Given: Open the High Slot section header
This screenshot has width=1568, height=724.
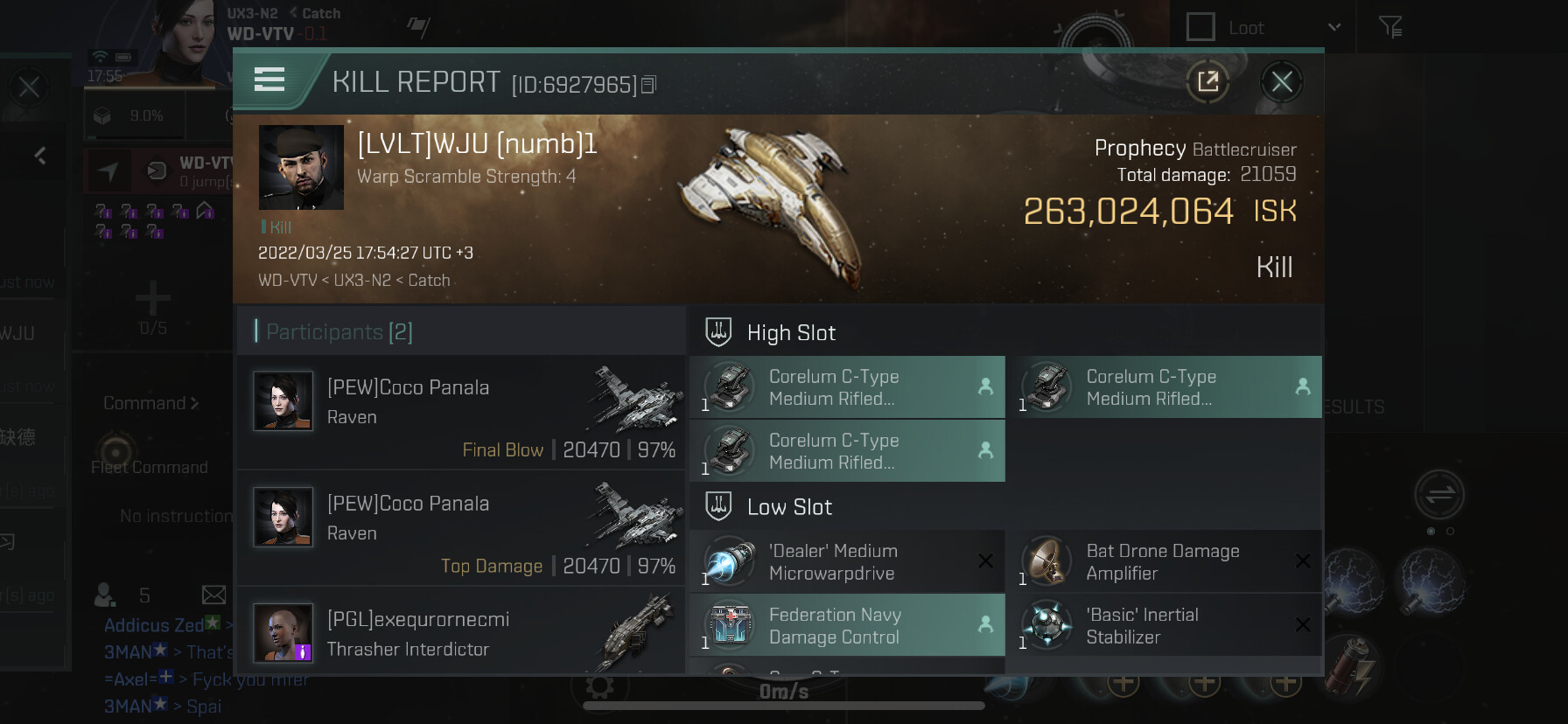Looking at the screenshot, I should tap(791, 333).
